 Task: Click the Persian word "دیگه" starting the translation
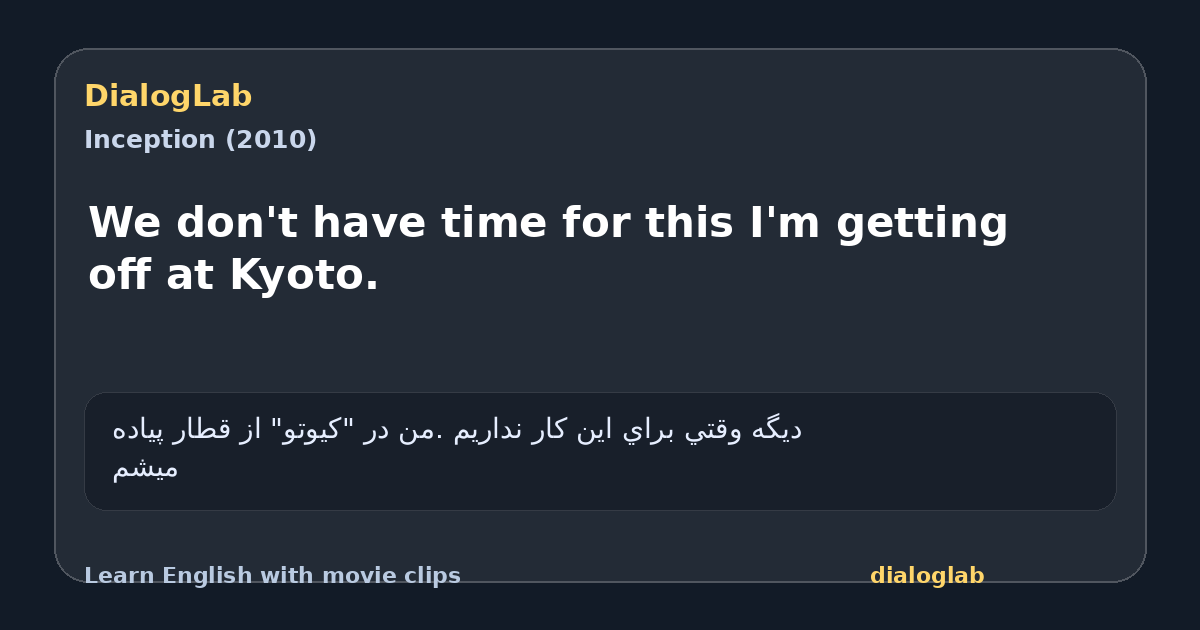coord(775,430)
